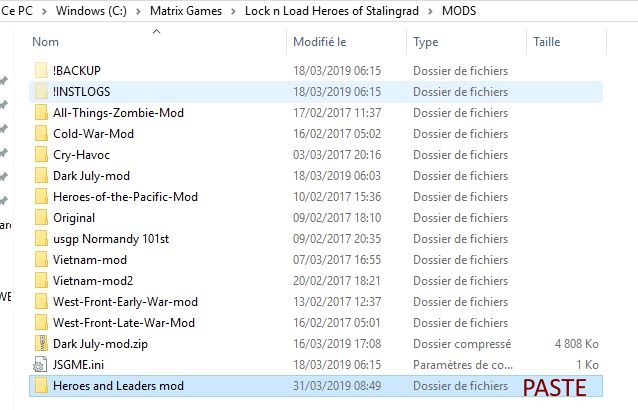
Task: Click the Cry-Havoc folder icon
Action: point(41,155)
